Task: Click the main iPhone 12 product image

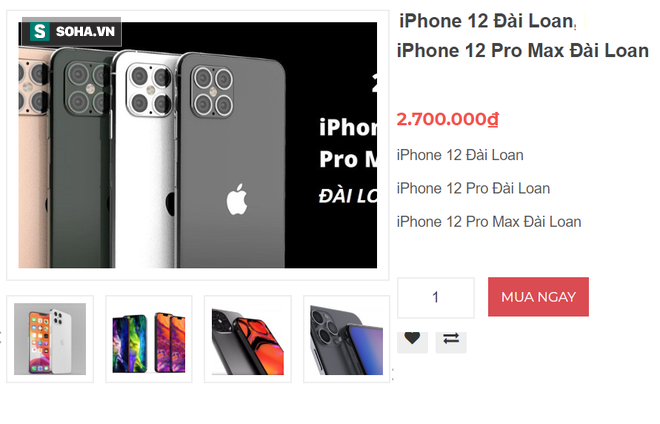Action: pyautogui.click(x=197, y=145)
